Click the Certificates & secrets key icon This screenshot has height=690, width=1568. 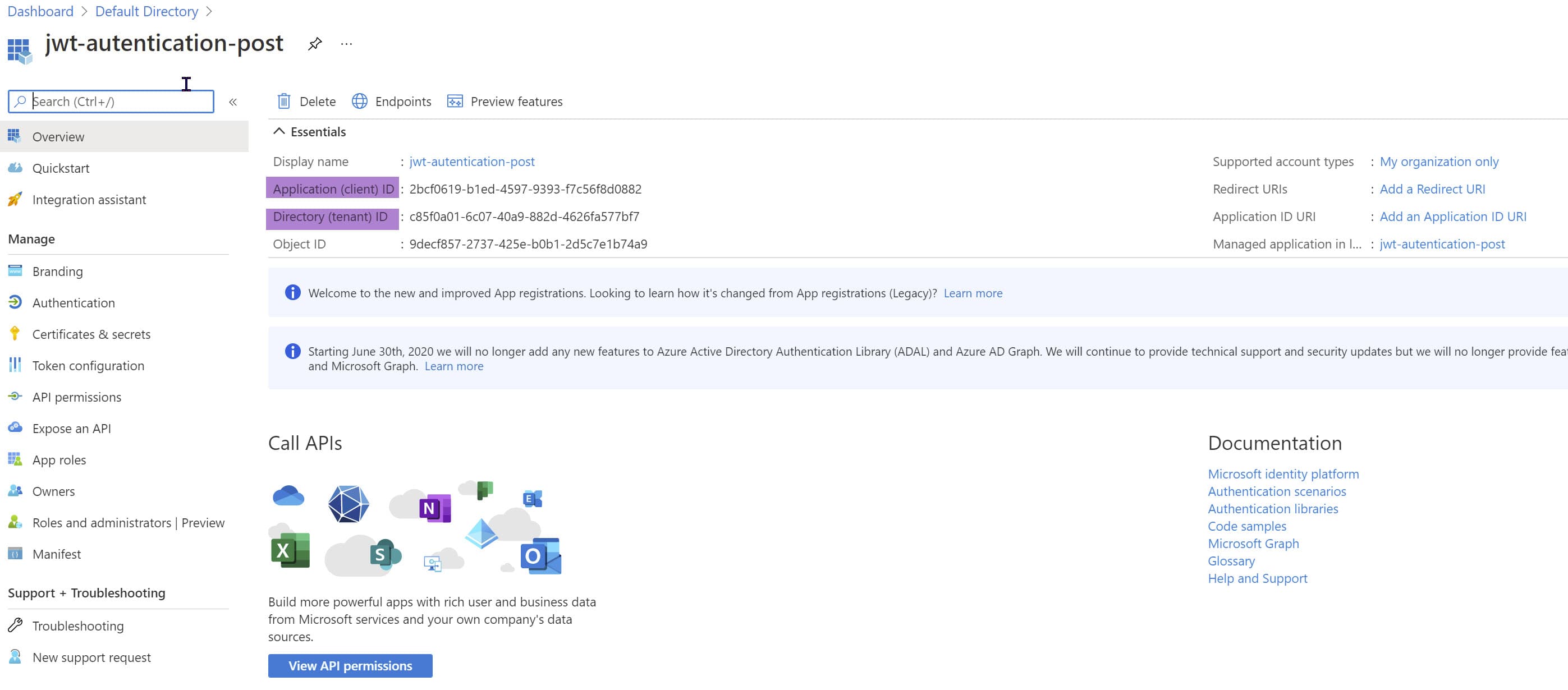[x=15, y=333]
